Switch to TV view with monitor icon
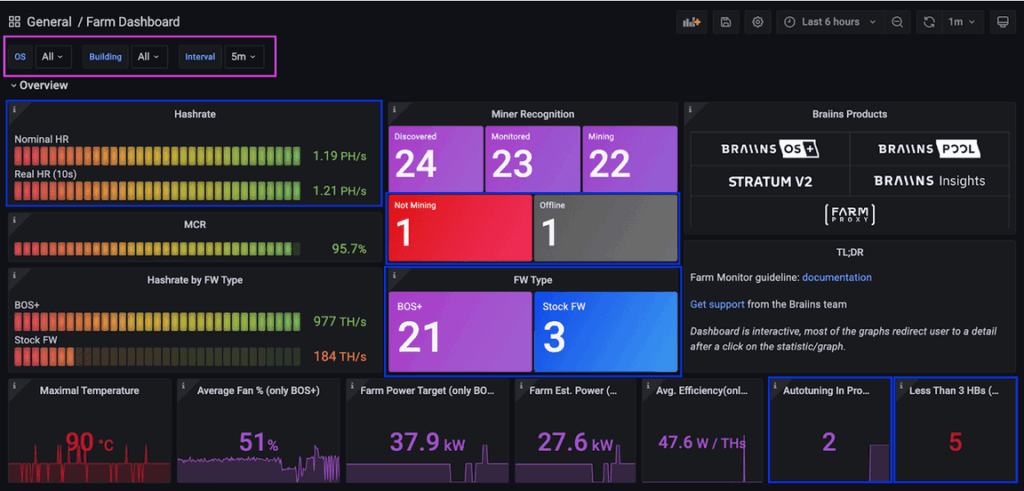The image size is (1024, 491). tap(1002, 22)
